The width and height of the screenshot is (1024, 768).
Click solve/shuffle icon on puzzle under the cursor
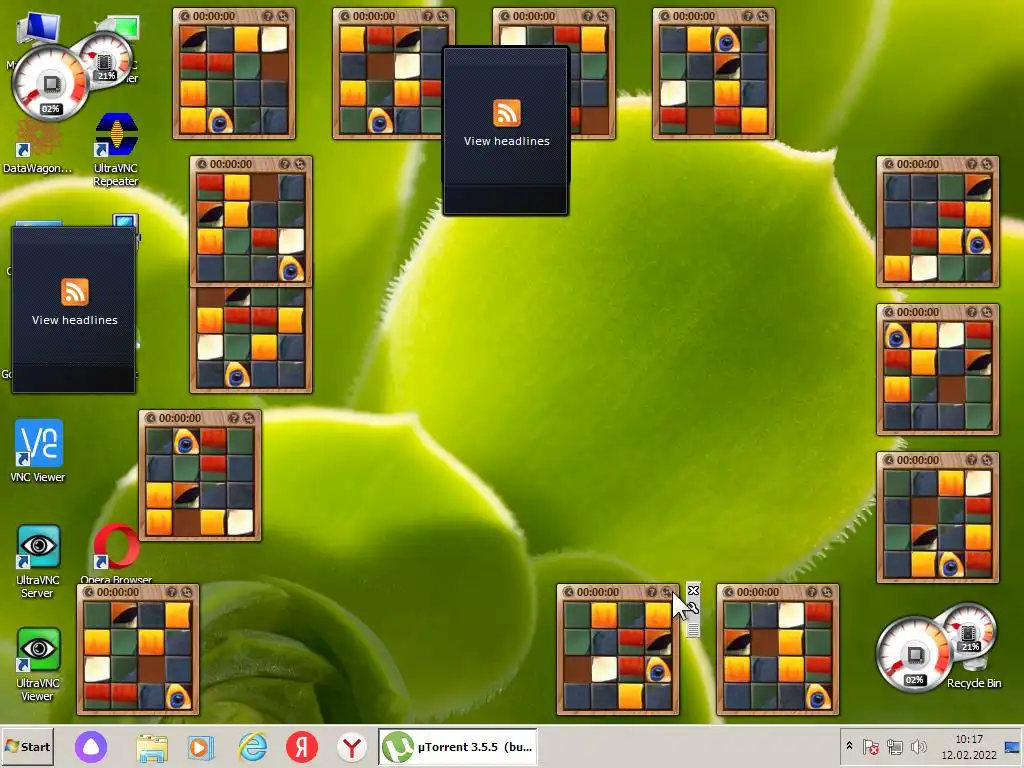(x=667, y=592)
